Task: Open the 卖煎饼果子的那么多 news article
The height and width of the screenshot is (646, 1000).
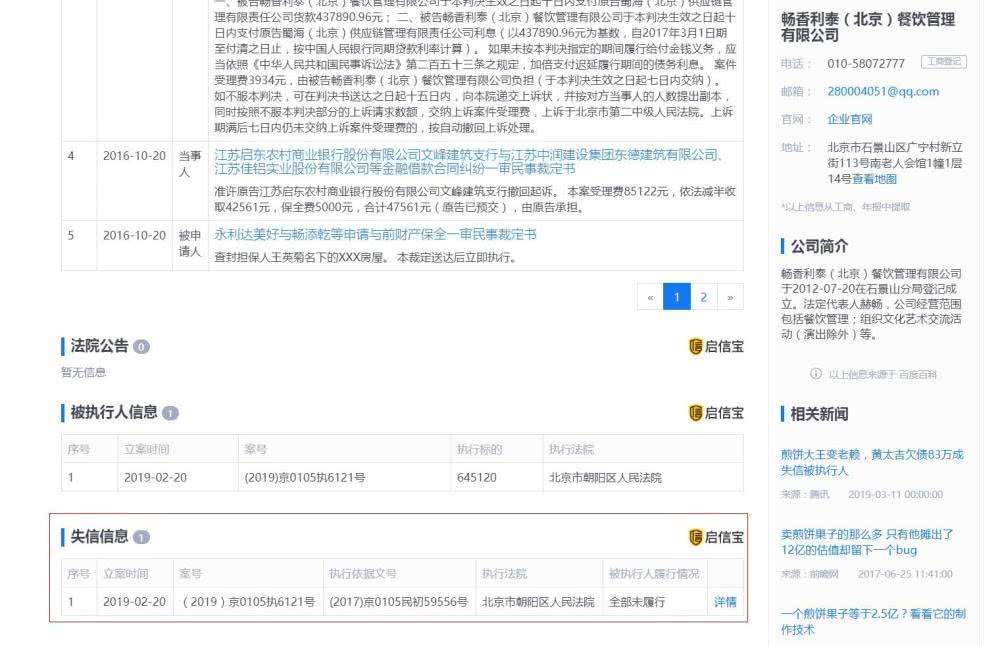Action: coord(867,542)
